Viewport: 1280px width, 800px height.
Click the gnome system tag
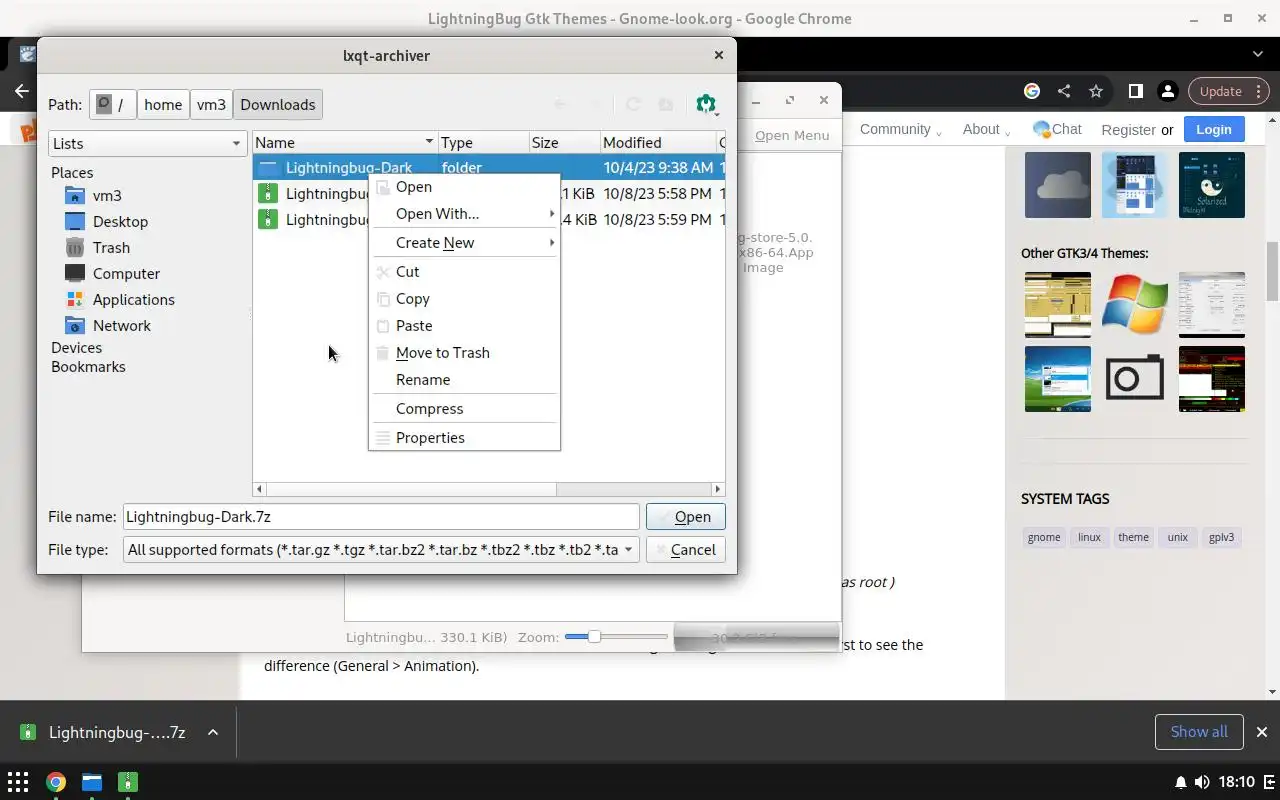tap(1044, 537)
